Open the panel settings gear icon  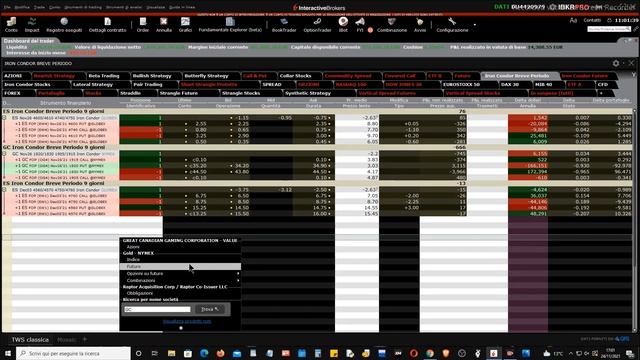coord(616,63)
